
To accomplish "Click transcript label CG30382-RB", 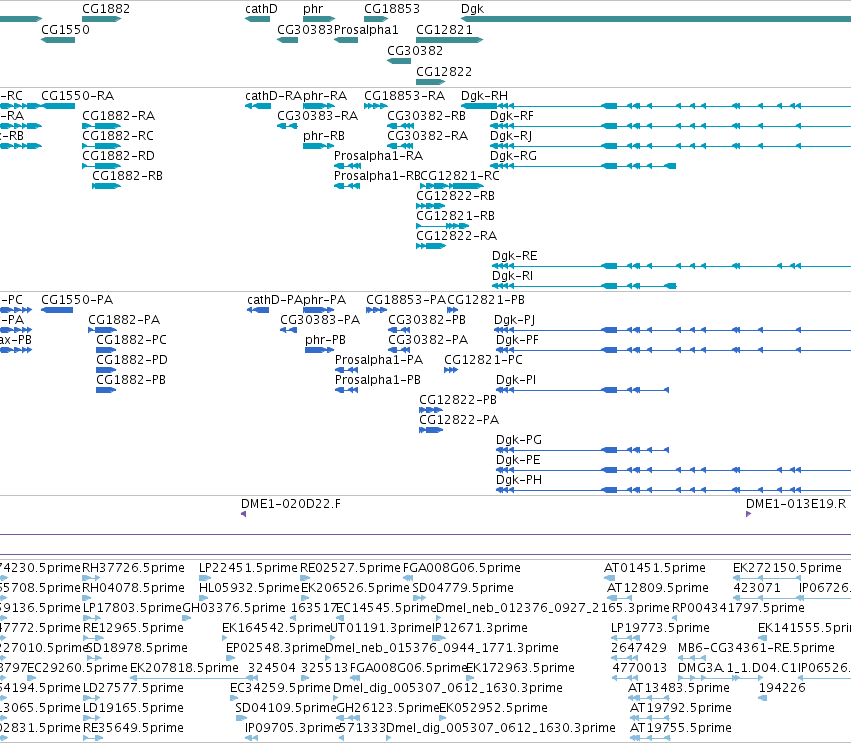I will click(427, 116).
